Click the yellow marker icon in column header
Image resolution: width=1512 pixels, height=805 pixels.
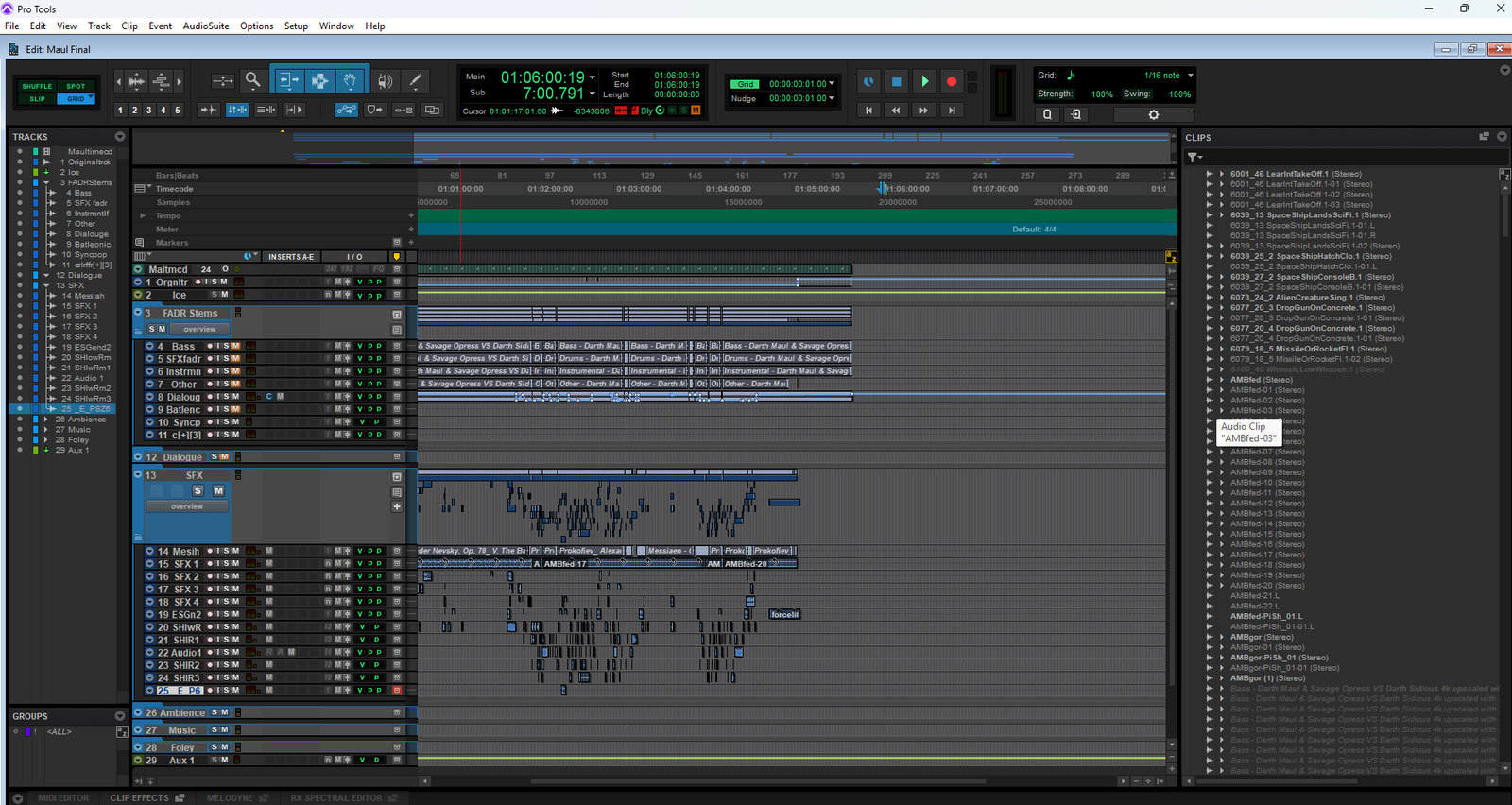point(397,257)
